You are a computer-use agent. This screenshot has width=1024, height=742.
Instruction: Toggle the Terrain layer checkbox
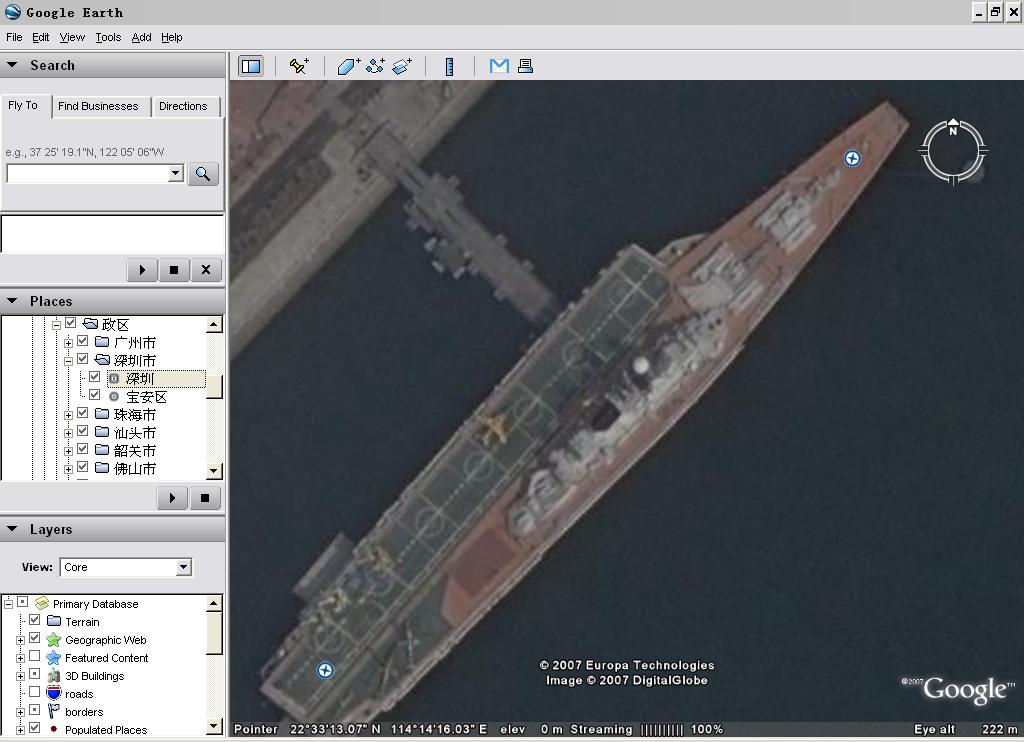35,620
